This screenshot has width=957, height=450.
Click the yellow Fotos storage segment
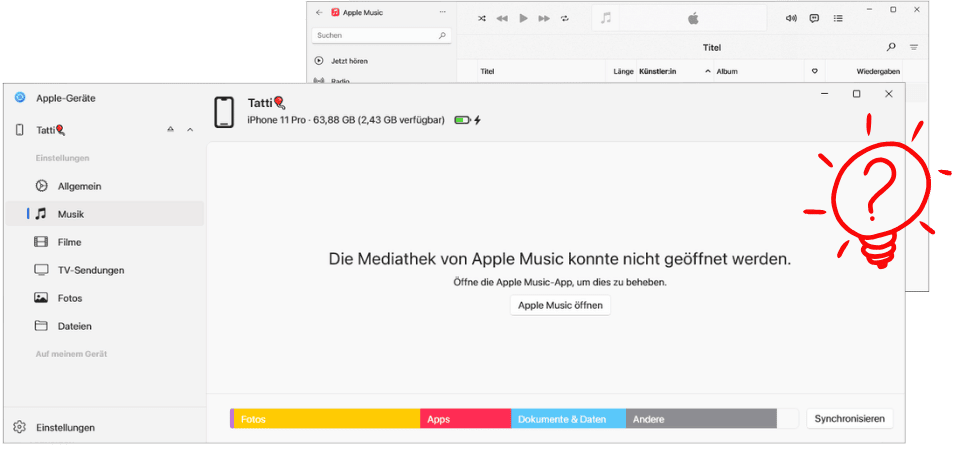click(x=327, y=419)
